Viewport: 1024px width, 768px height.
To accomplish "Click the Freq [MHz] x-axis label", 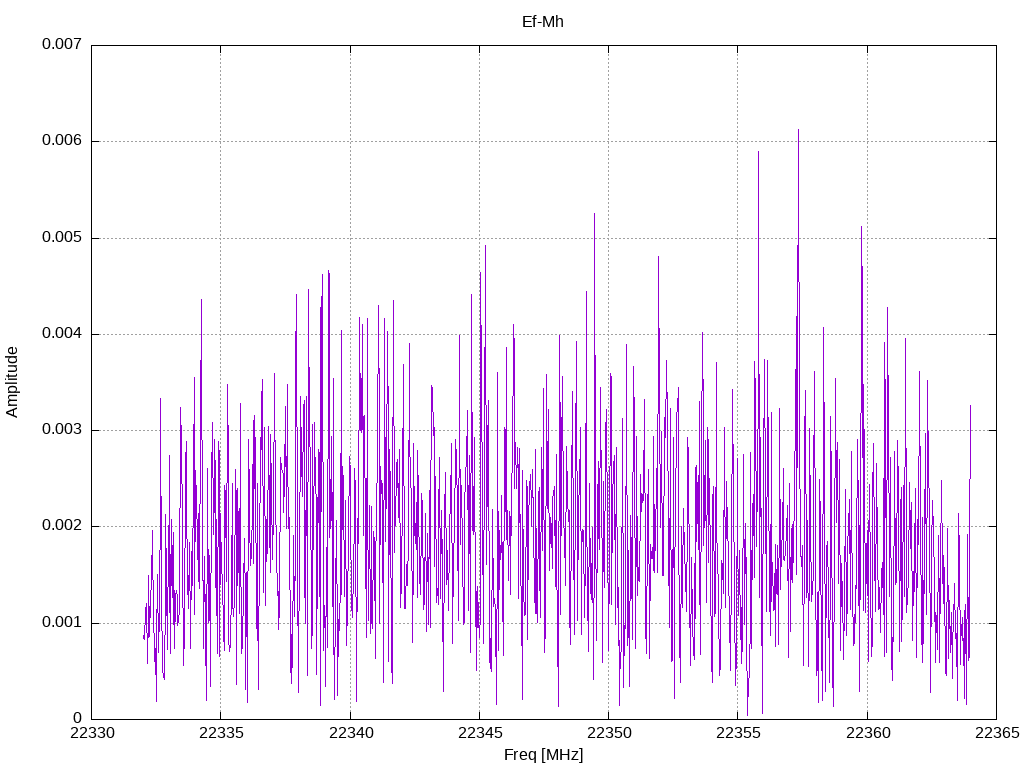I will [543, 755].
